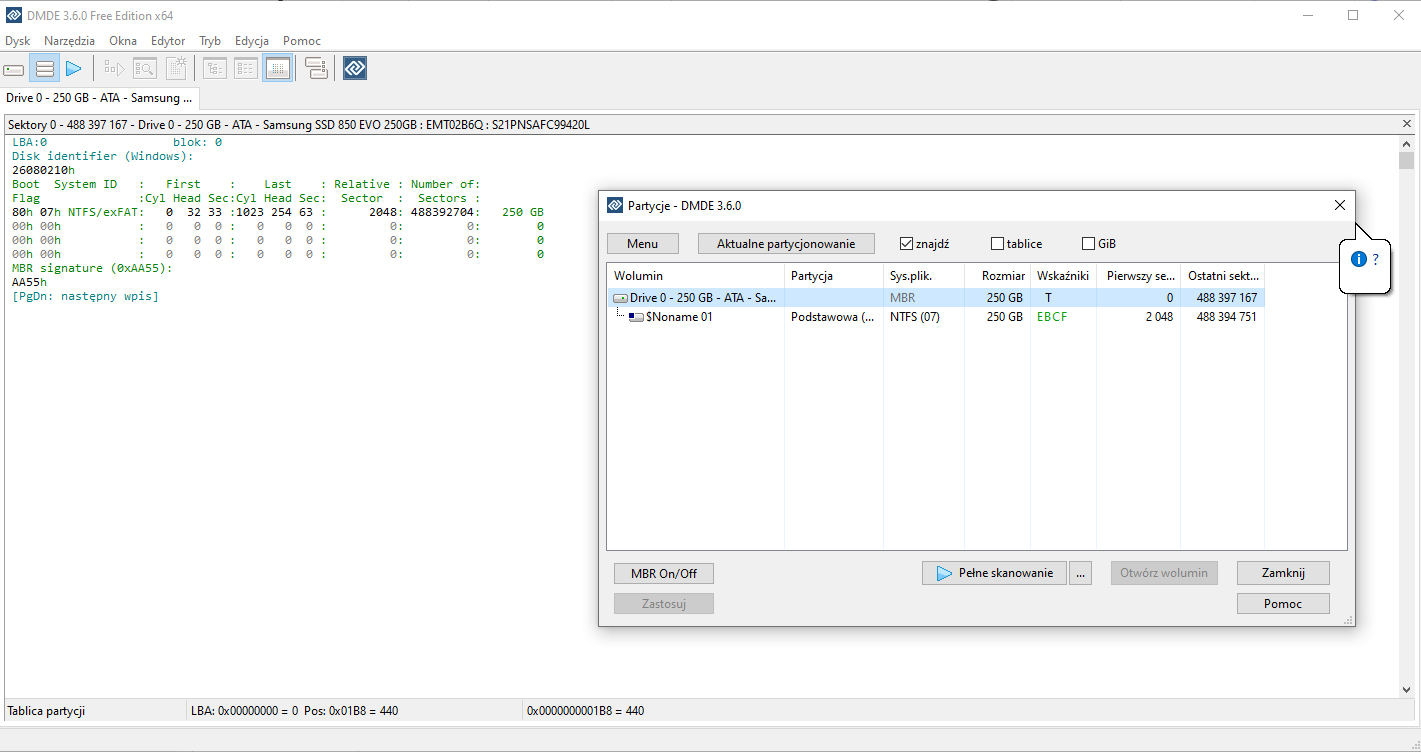Click the Otwórz wolumin button
This screenshot has height=752, width=1421.
pos(1164,573)
